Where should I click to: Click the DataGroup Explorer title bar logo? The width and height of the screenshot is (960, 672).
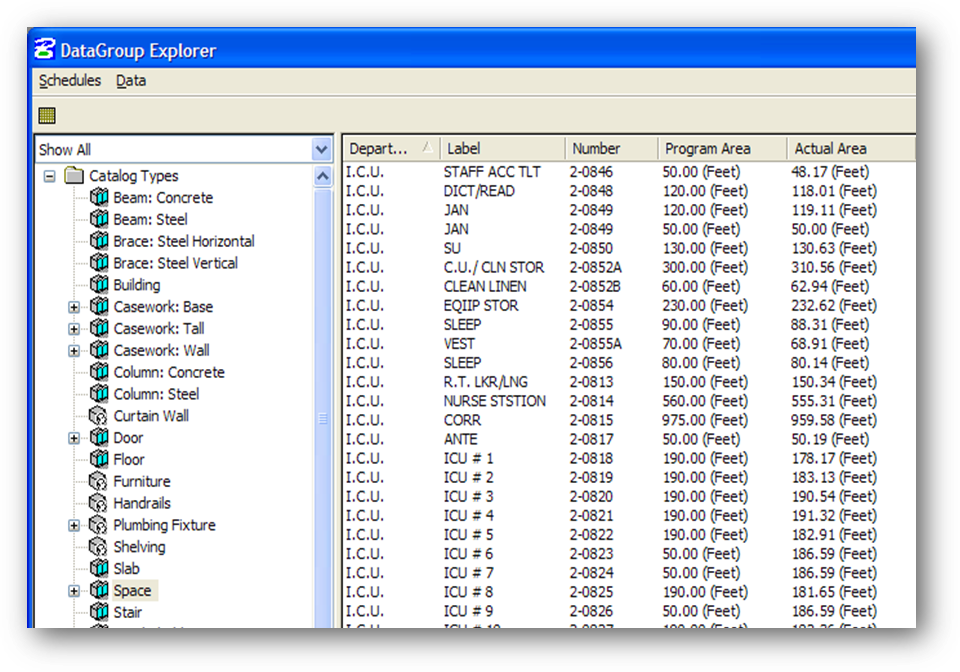tap(44, 49)
